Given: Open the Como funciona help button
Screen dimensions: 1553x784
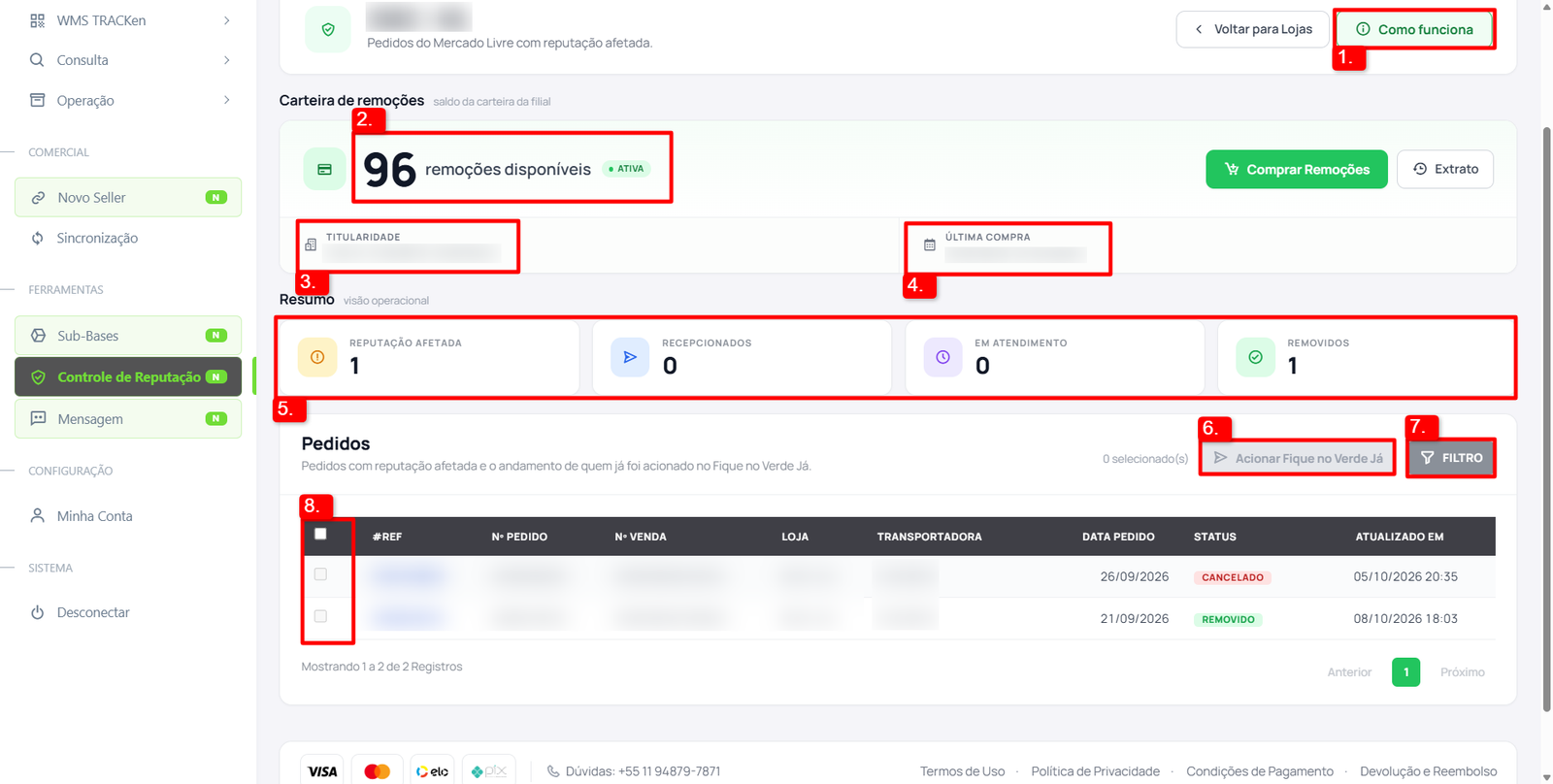Looking at the screenshot, I should point(1415,29).
